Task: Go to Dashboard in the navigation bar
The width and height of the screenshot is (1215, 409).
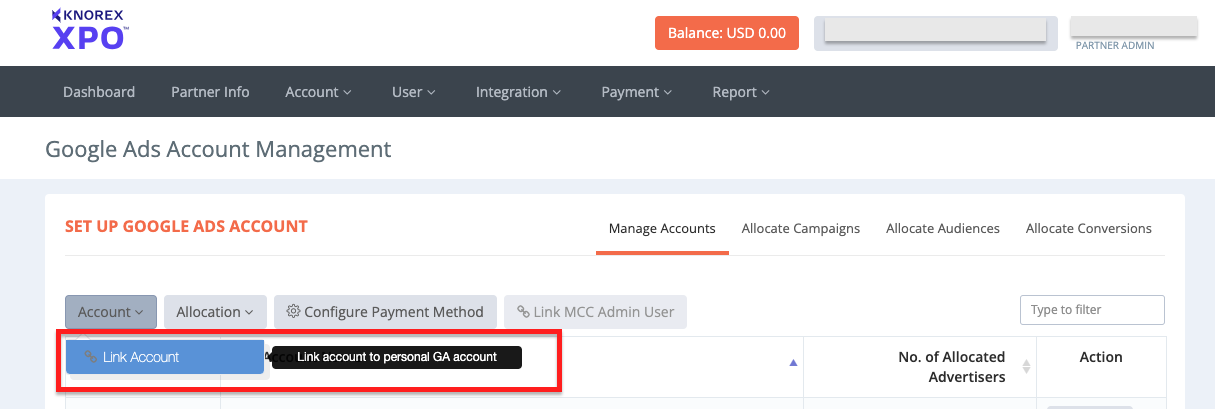Action: 99,92
